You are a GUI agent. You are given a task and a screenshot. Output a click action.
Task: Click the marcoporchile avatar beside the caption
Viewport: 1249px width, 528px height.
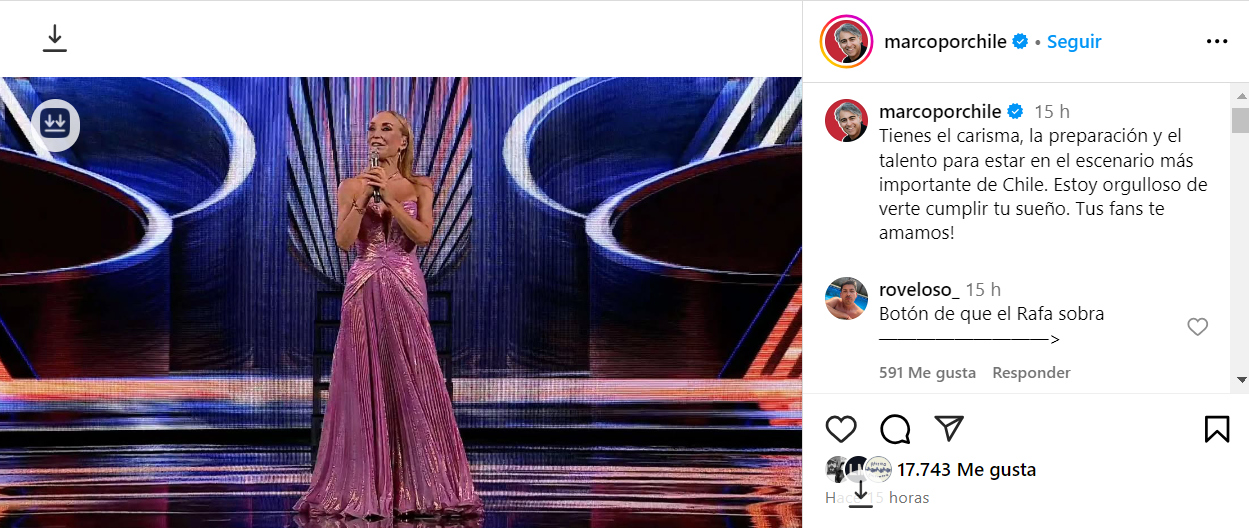tap(846, 121)
